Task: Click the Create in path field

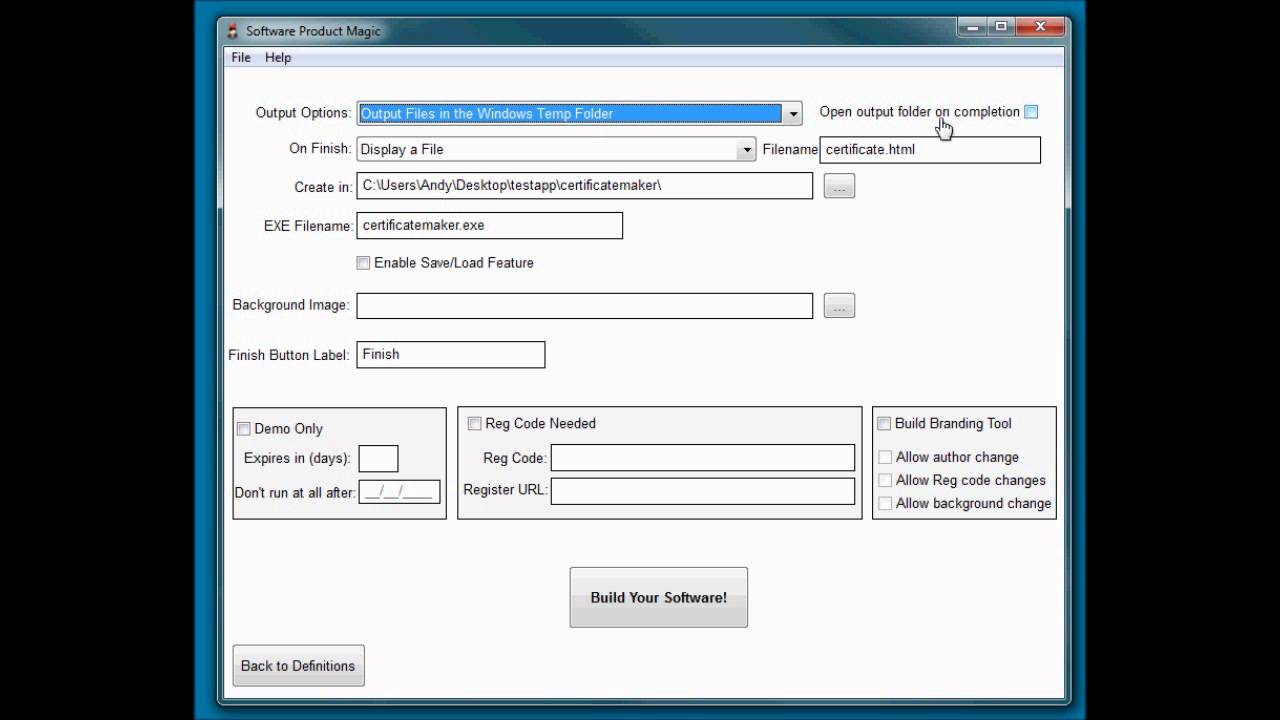Action: coord(584,186)
